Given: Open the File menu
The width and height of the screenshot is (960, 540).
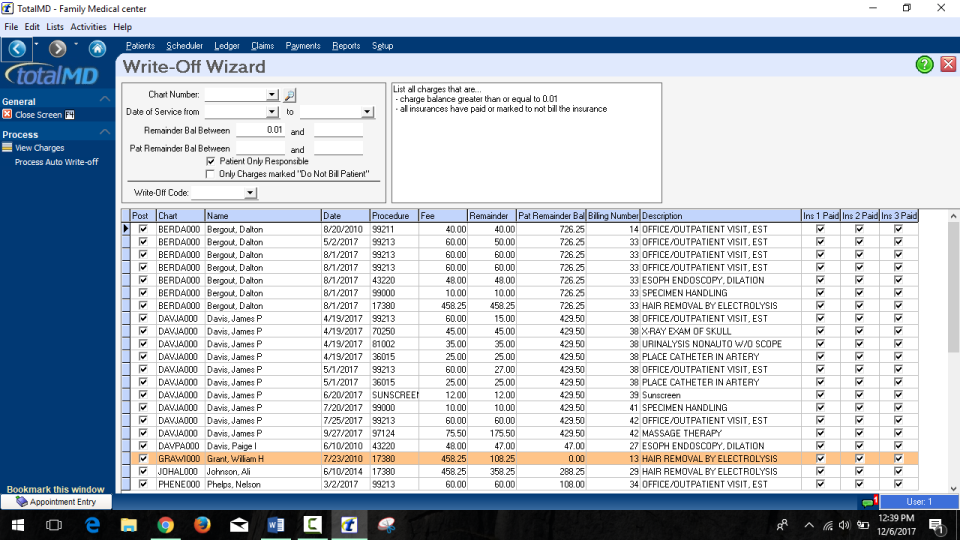Looking at the screenshot, I should (11, 27).
